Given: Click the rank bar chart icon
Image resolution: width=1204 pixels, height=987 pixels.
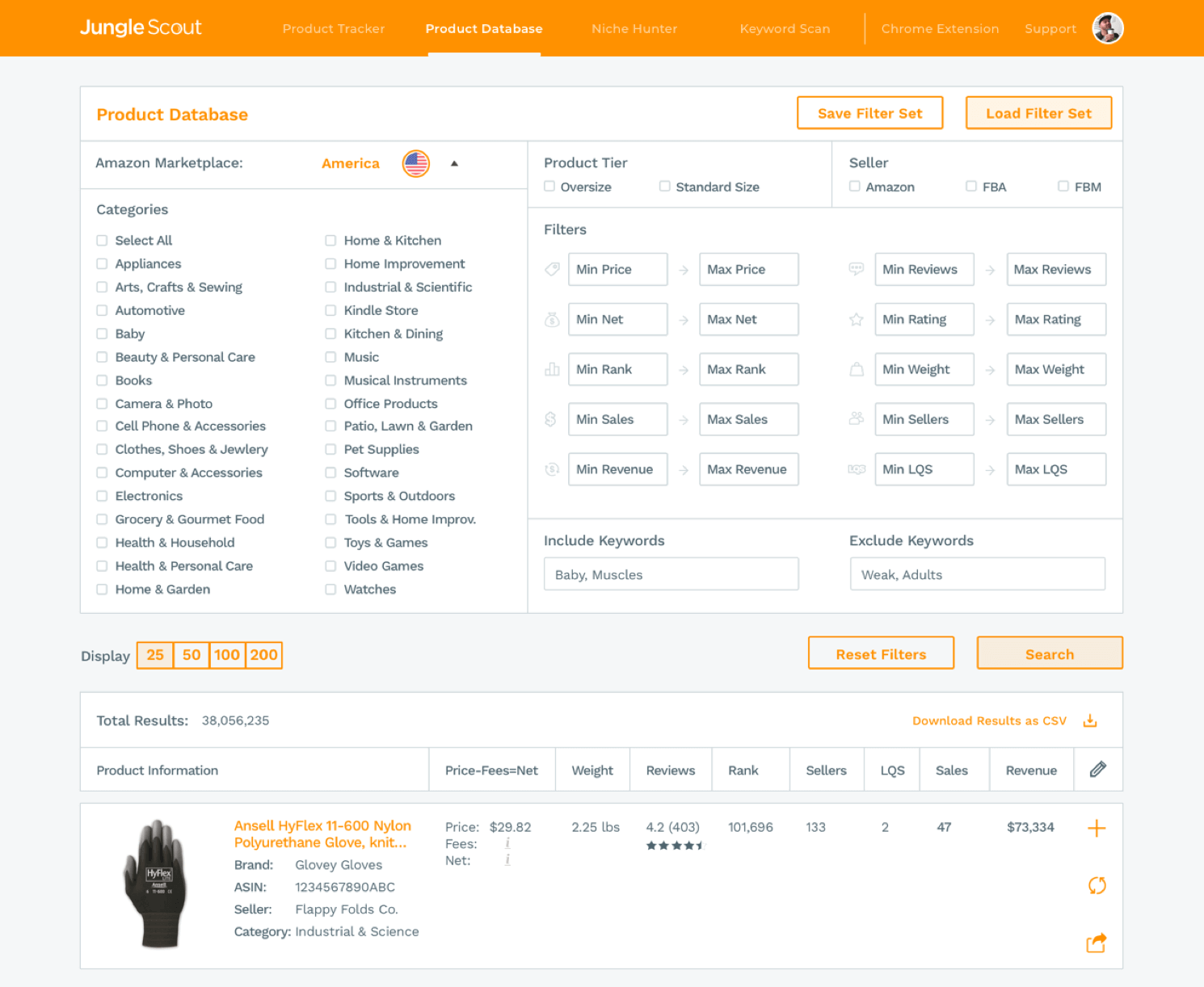Looking at the screenshot, I should [x=552, y=369].
